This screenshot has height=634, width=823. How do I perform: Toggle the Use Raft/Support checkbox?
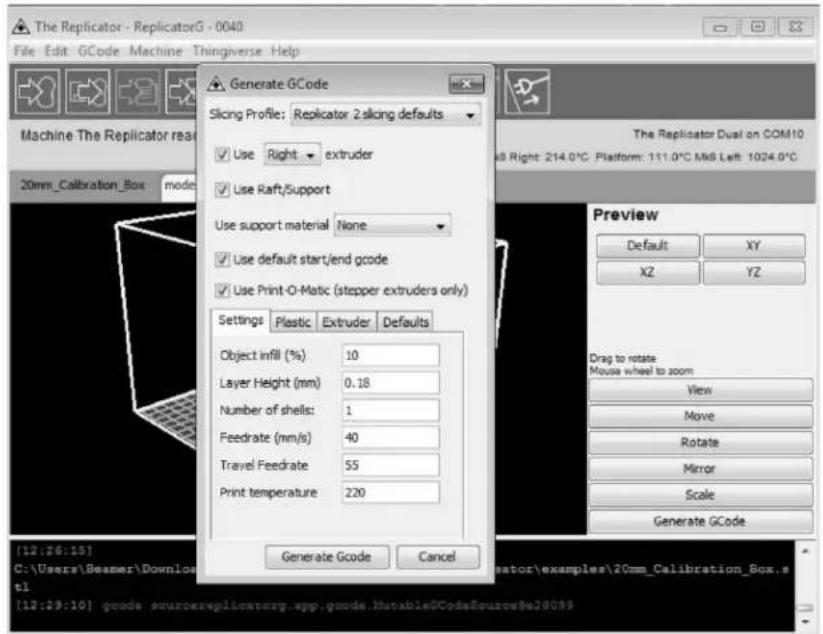click(x=222, y=189)
